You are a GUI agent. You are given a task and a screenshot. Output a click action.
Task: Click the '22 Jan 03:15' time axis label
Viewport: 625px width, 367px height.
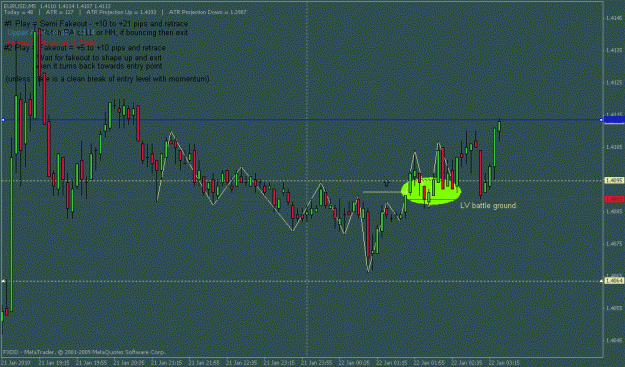pyautogui.click(x=504, y=363)
